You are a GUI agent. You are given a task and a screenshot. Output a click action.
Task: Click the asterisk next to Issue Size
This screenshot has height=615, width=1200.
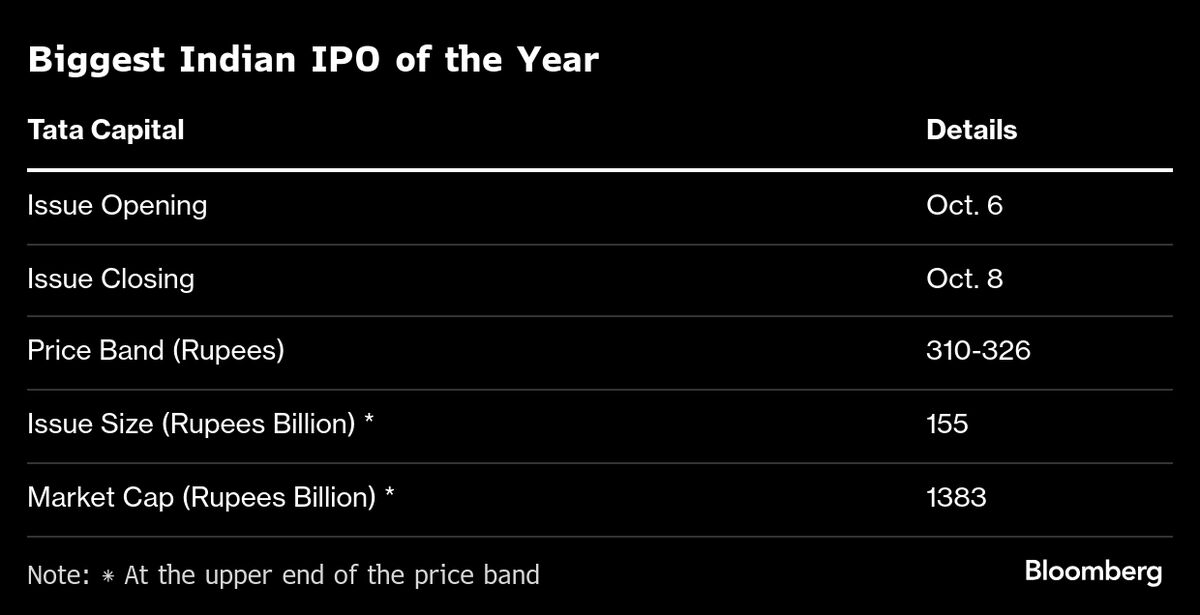tap(369, 422)
